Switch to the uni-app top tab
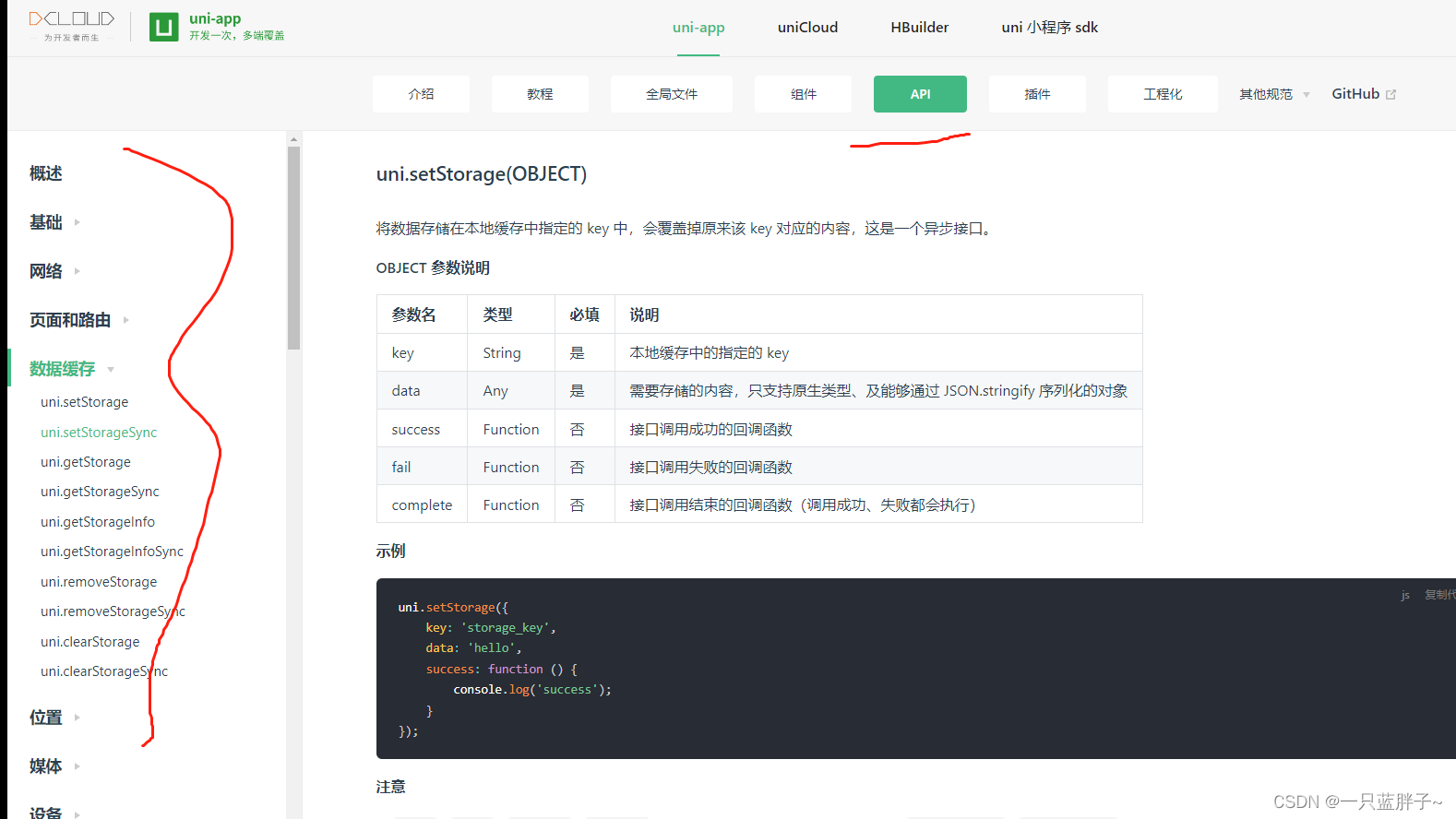The height and width of the screenshot is (819, 1456). 698,28
